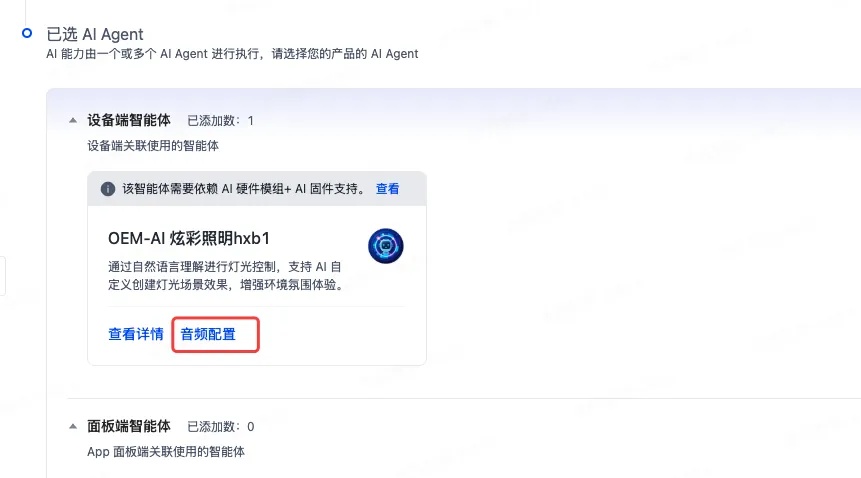Click the info icon in the gray banner
The image size is (861, 478).
coord(108,189)
